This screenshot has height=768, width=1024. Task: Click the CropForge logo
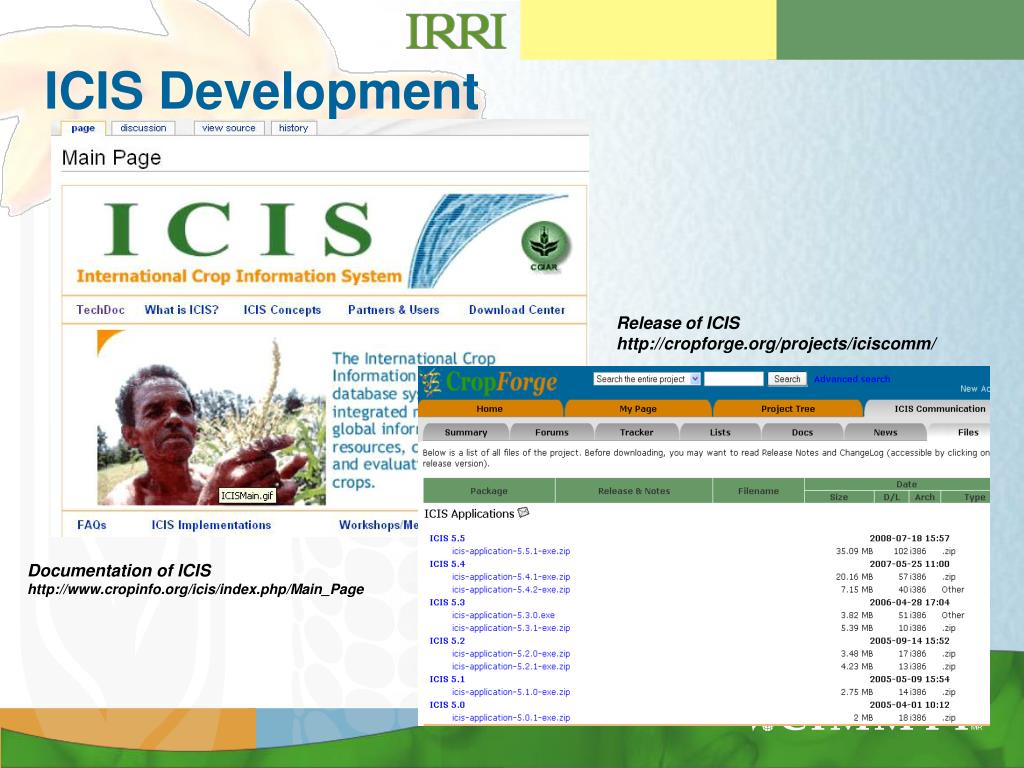point(490,383)
